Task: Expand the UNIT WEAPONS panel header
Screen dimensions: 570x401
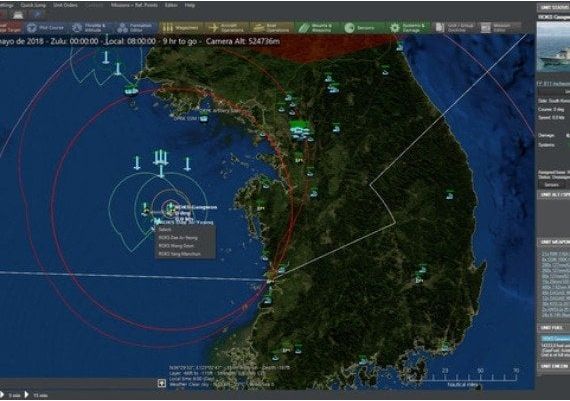Action: tap(554, 242)
